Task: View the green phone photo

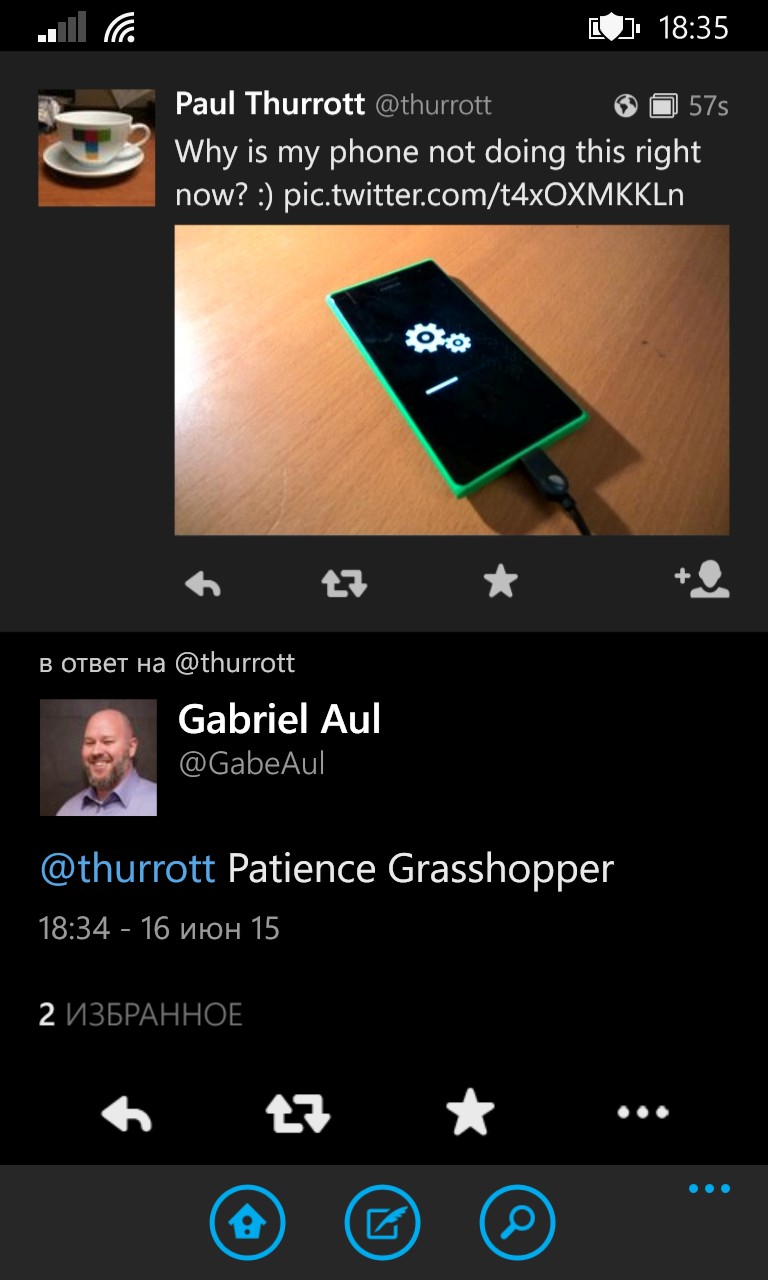Action: coord(452,380)
